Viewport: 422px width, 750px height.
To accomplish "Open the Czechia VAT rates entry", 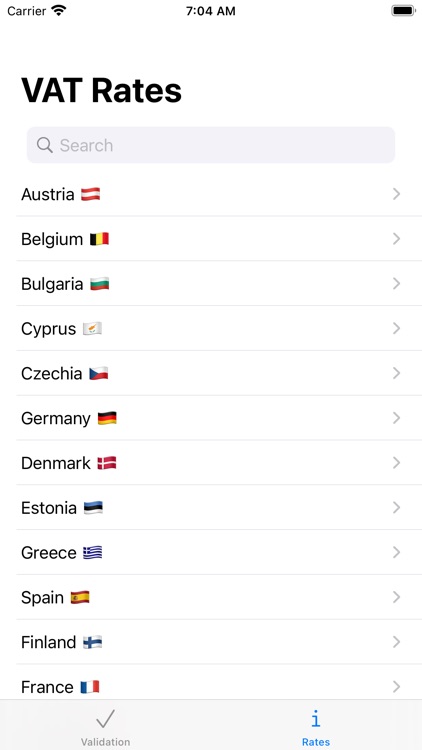I will [x=219, y=373].
